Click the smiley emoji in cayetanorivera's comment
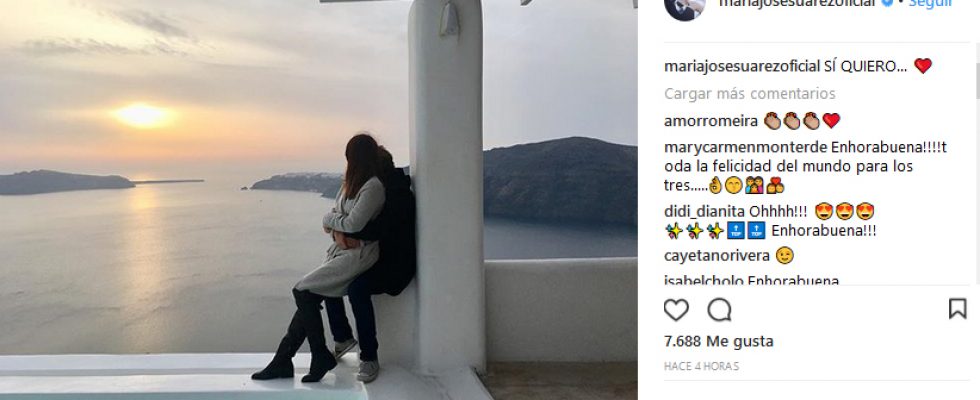The height and width of the screenshot is (400, 980). click(x=784, y=255)
